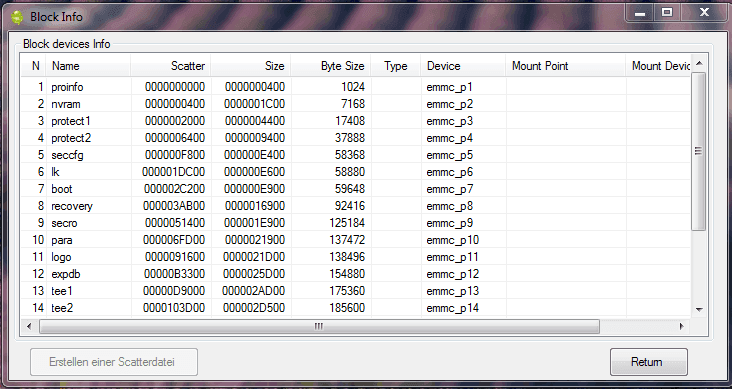Viewport: 732px width, 389px height.
Task: Sort by the Size column header
Action: (251, 66)
